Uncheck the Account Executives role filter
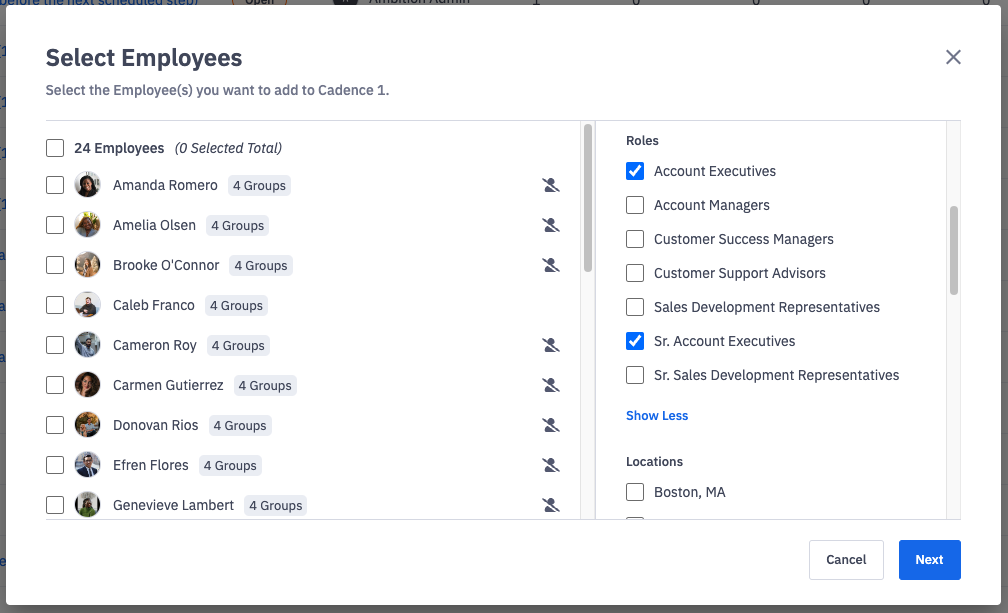Screen dimensions: 1008x613 point(635,171)
